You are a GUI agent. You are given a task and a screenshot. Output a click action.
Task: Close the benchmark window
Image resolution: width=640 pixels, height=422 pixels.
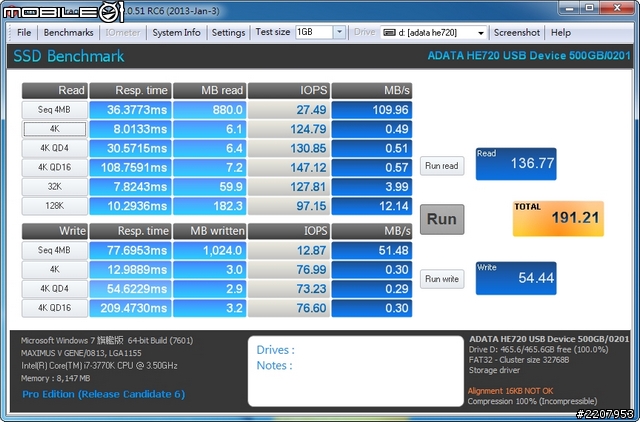pos(617,7)
